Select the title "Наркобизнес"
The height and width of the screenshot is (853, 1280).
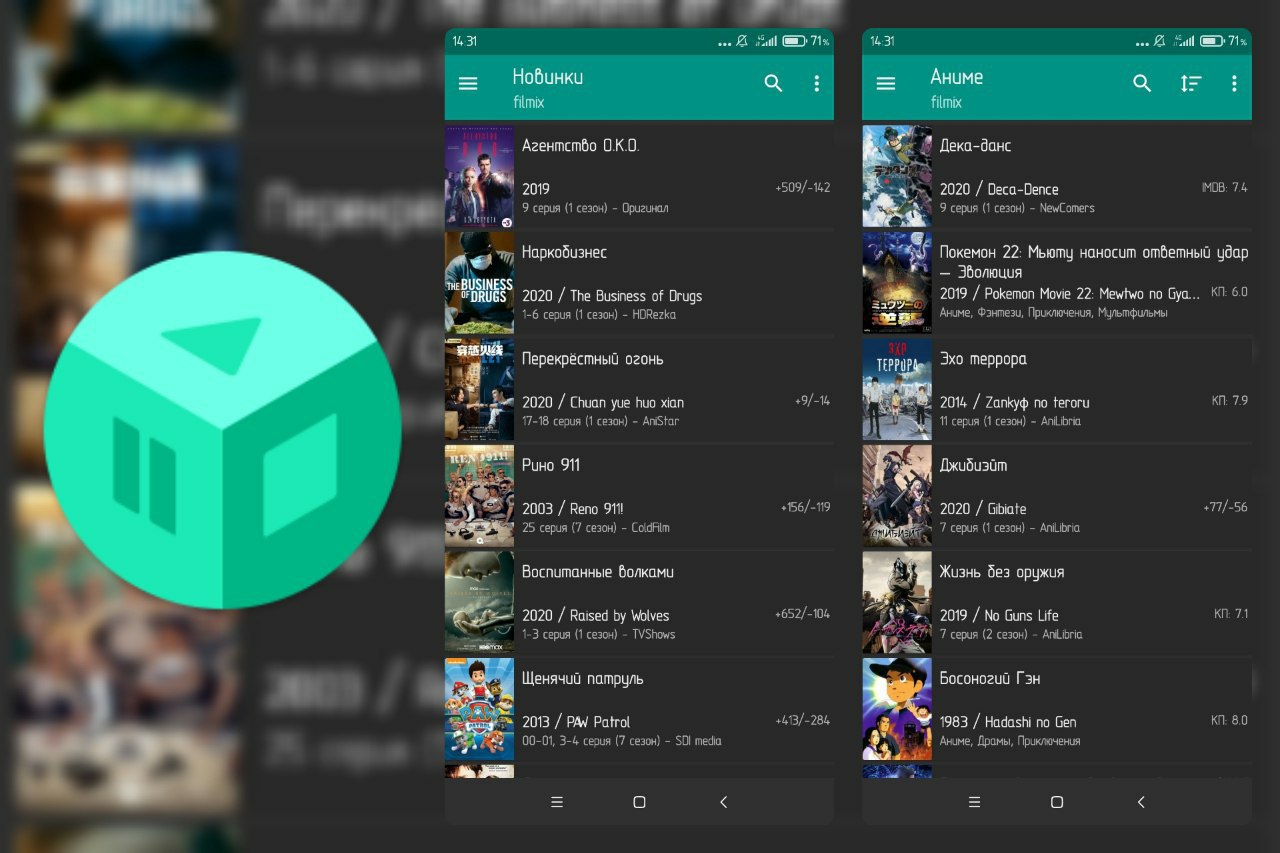coord(564,253)
